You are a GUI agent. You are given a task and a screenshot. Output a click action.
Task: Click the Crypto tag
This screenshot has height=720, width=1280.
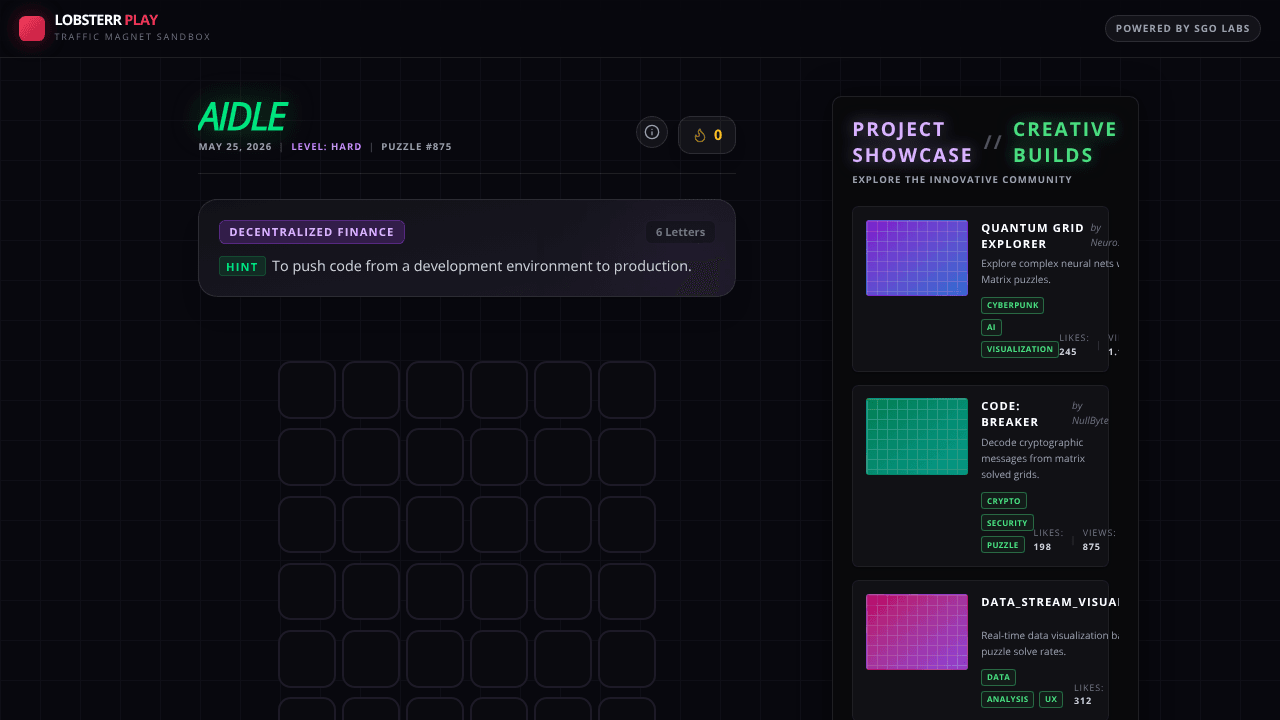pos(1004,501)
